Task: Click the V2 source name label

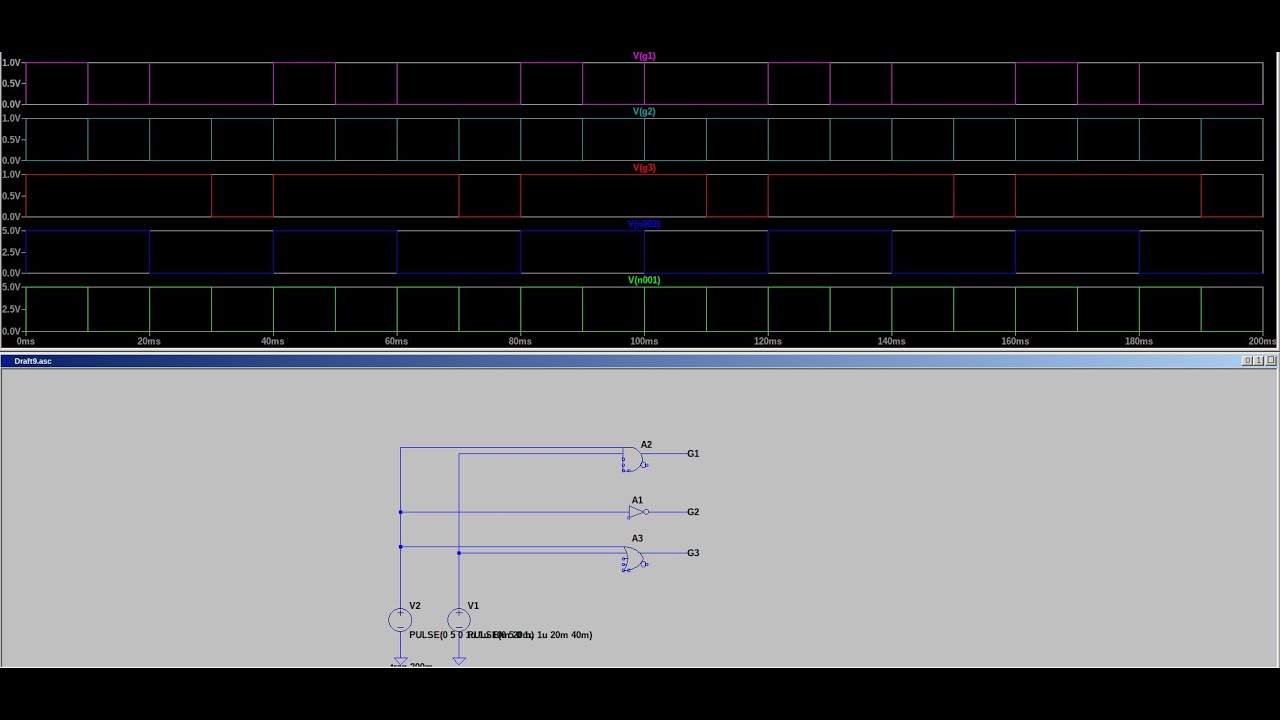Action: coord(415,606)
